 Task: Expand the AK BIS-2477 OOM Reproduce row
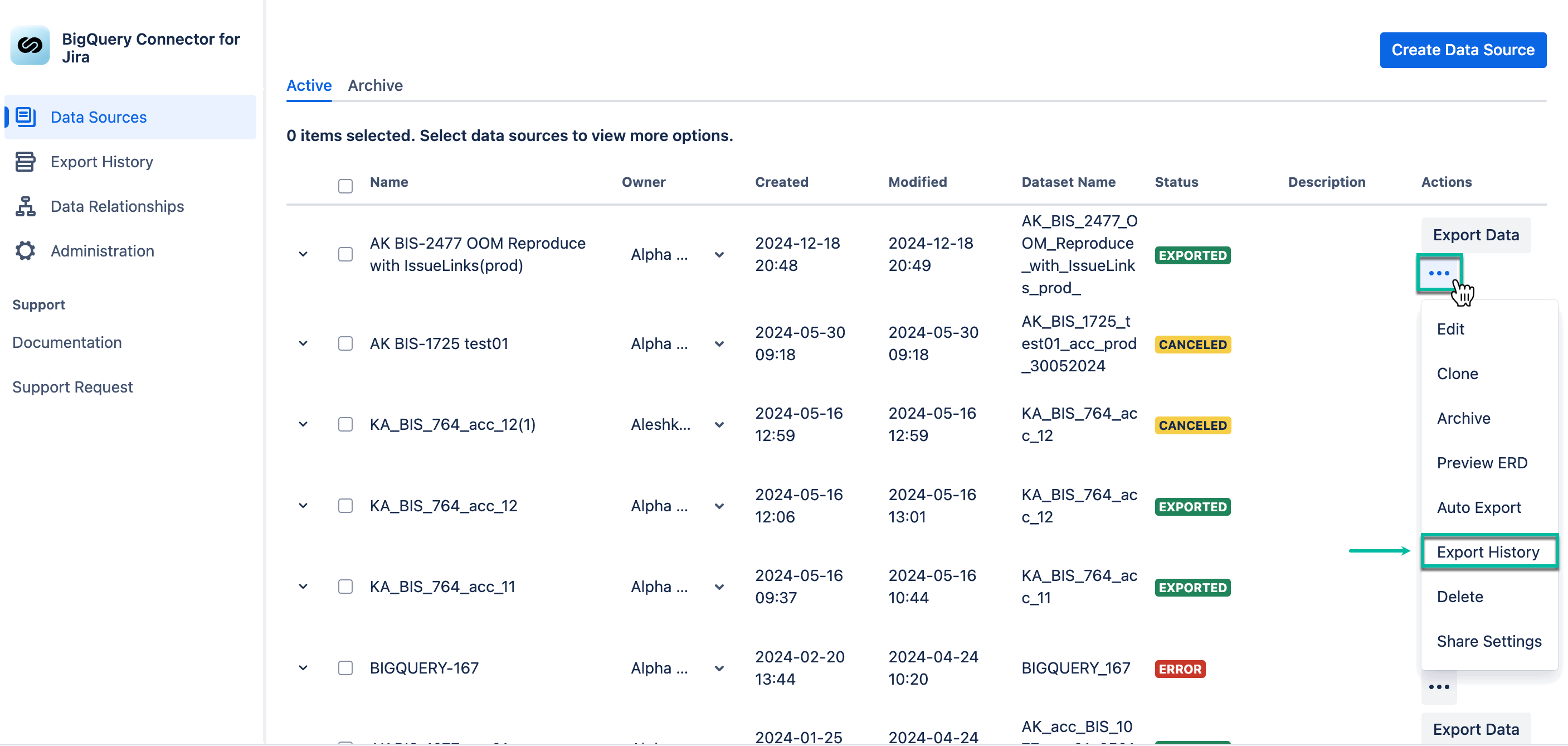(x=303, y=254)
